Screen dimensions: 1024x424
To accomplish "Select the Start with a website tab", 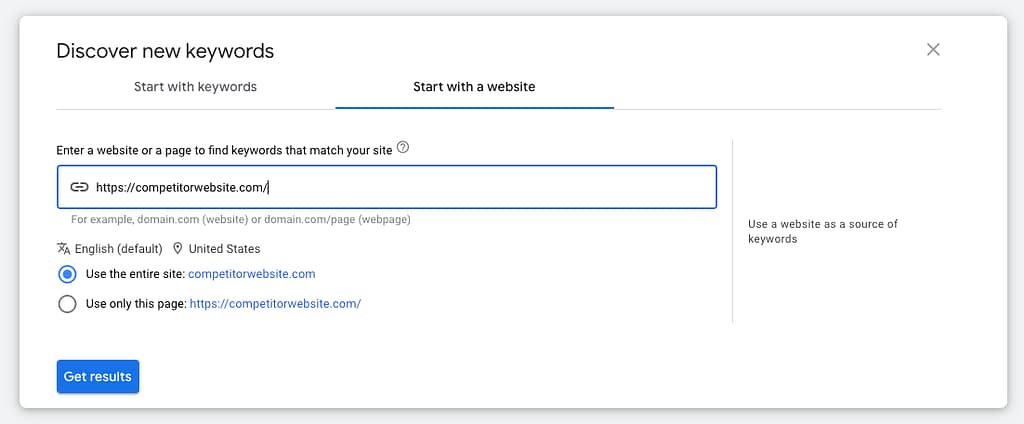I will click(x=474, y=87).
